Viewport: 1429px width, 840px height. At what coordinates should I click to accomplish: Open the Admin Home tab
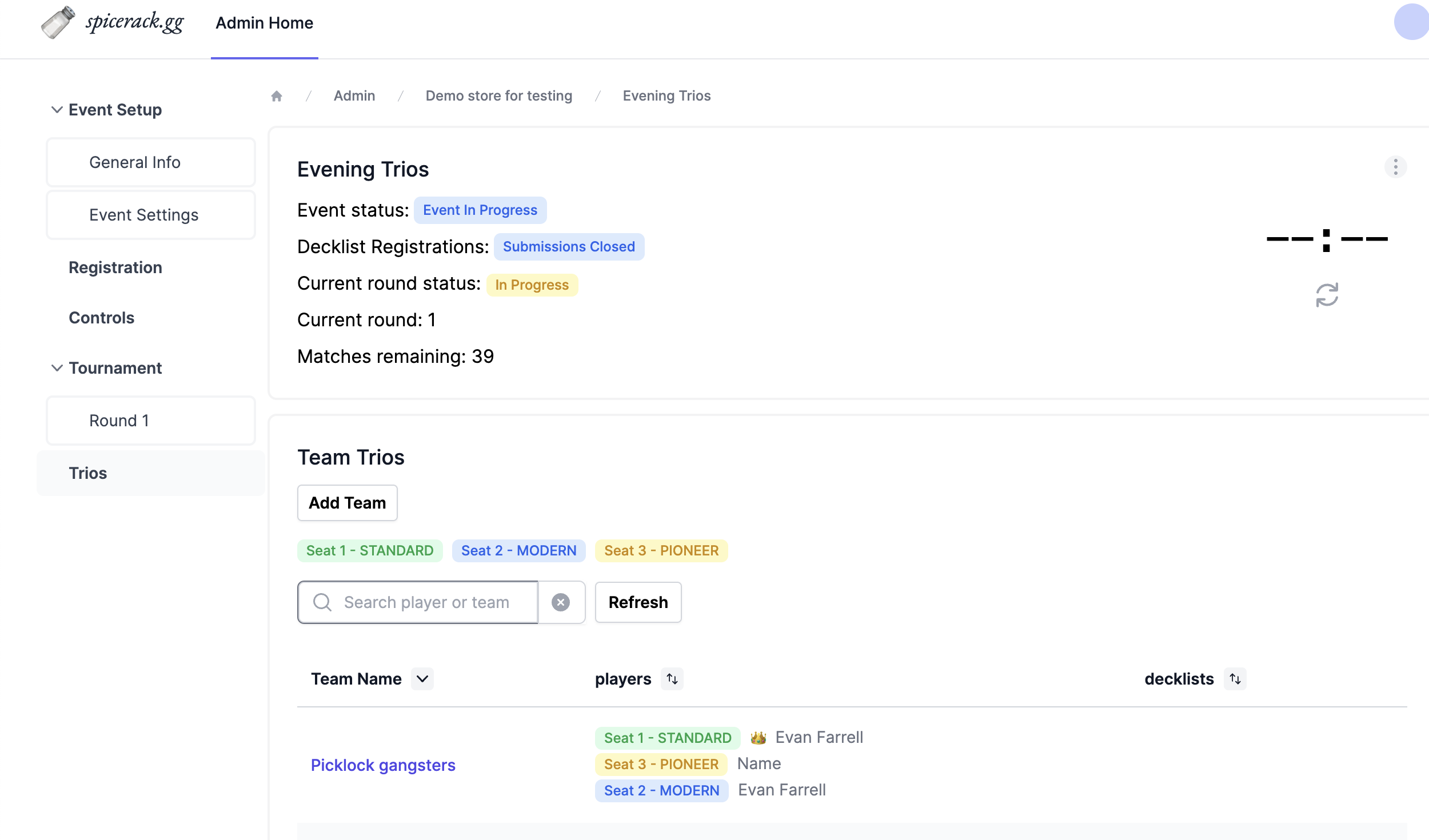(264, 23)
